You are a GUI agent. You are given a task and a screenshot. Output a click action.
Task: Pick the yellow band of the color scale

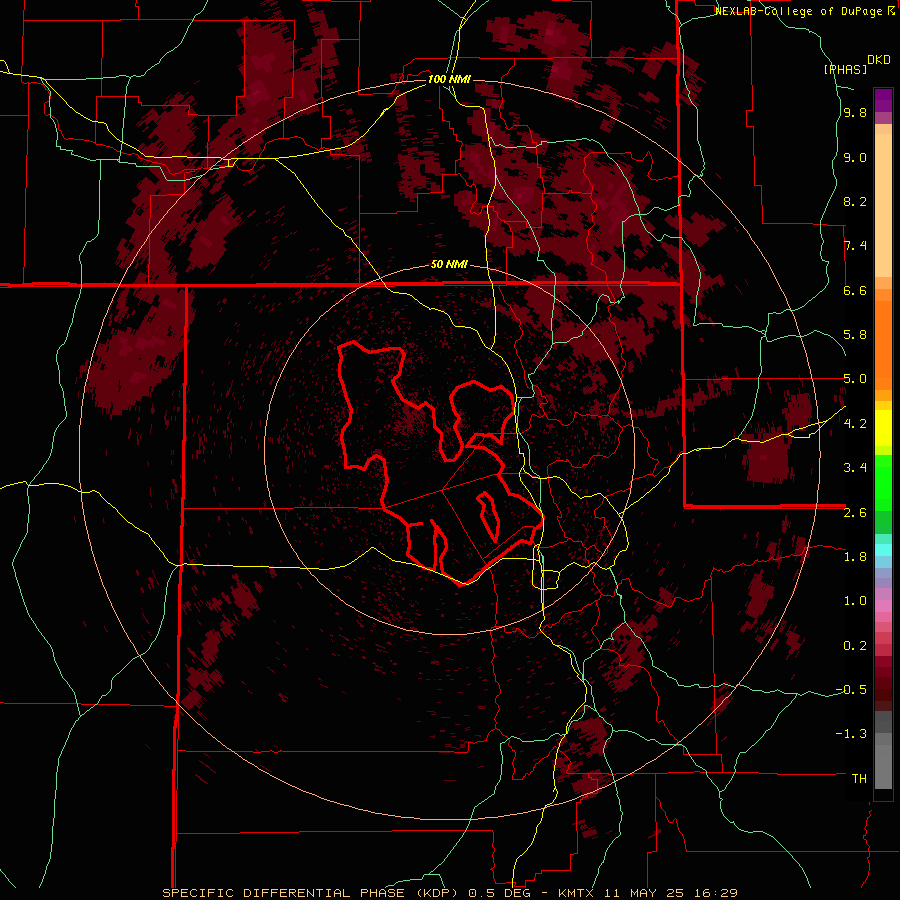[883, 428]
